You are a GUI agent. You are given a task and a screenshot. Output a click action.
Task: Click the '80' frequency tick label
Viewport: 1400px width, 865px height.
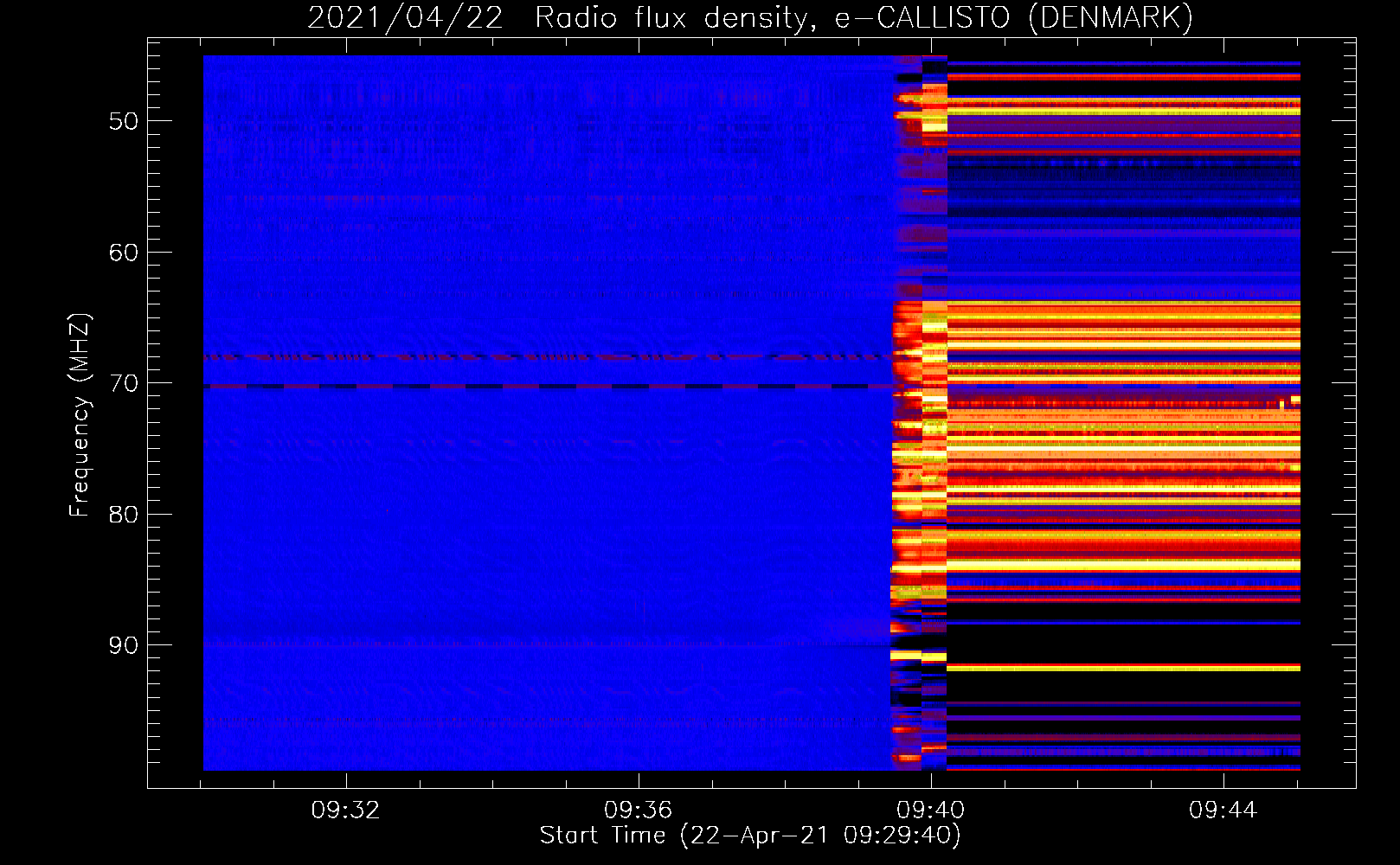pyautogui.click(x=124, y=515)
